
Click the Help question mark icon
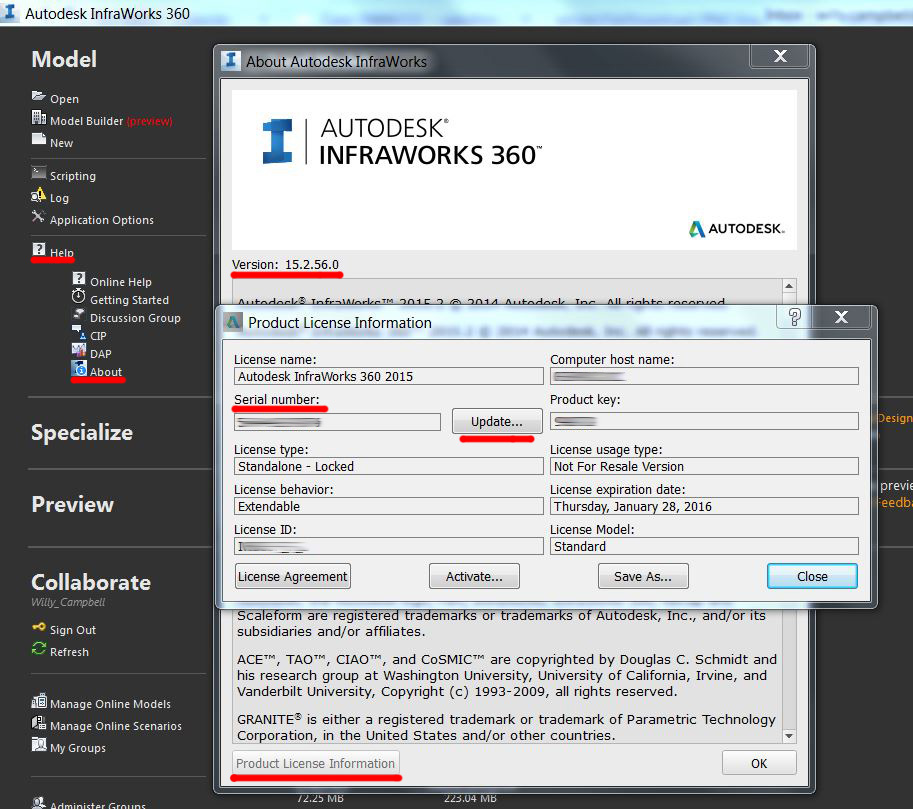tap(38, 249)
